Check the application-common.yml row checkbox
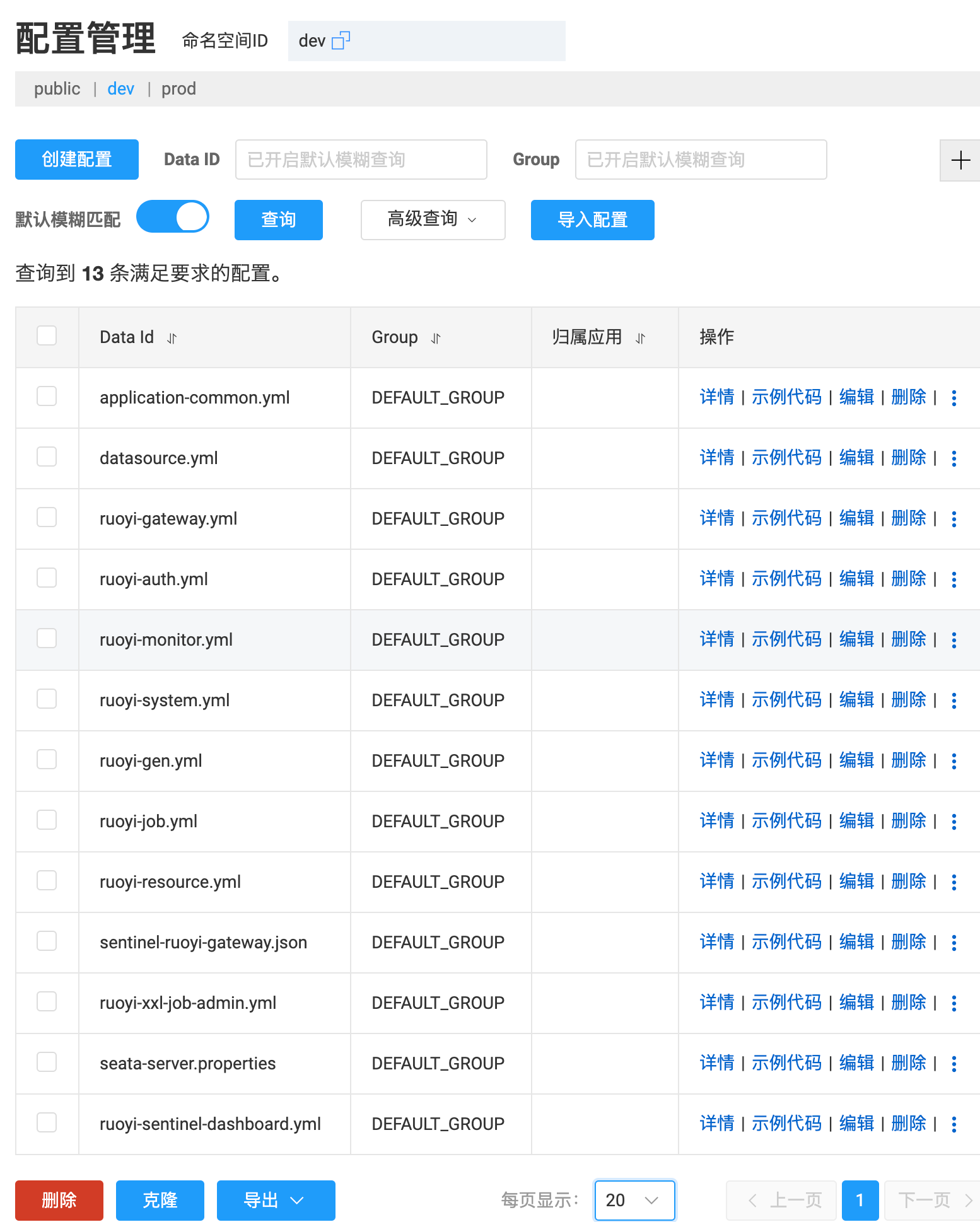 coord(47,396)
